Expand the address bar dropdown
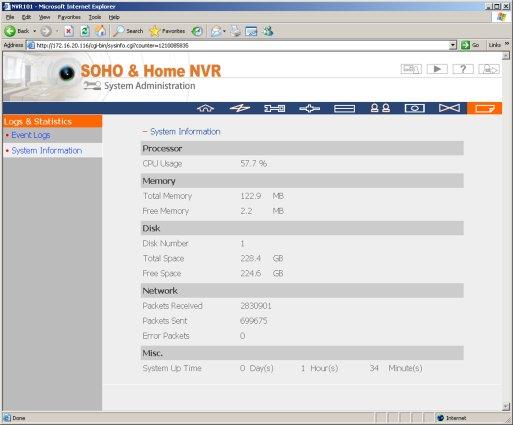This screenshot has width=513, height=425. (x=452, y=45)
